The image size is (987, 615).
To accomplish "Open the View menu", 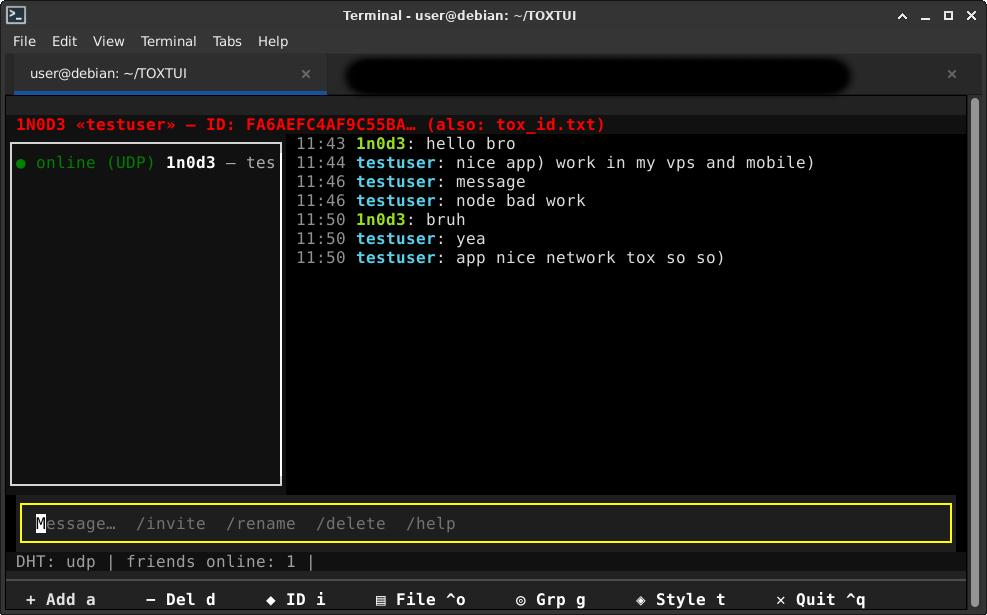I will (x=108, y=41).
